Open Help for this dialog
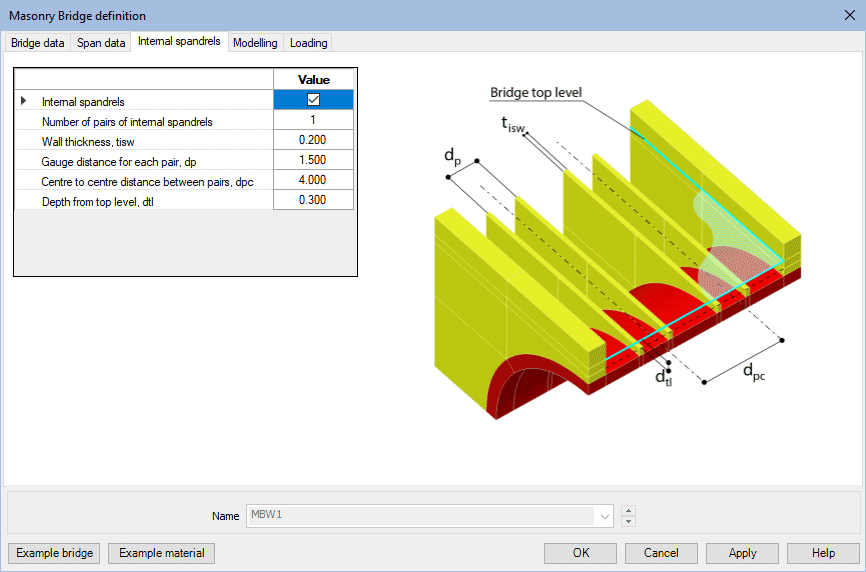Screen dimensions: 866x572 click(x=823, y=553)
